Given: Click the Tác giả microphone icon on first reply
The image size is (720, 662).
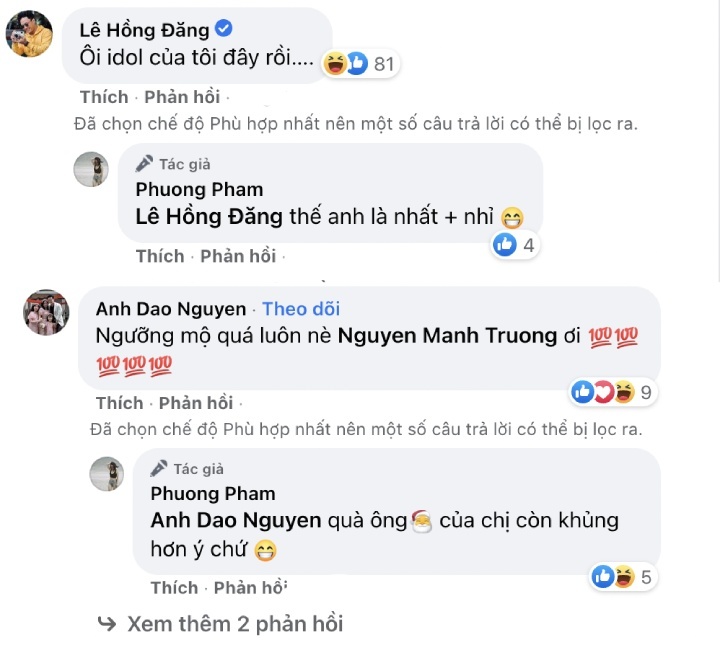Looking at the screenshot, I should point(144,164).
